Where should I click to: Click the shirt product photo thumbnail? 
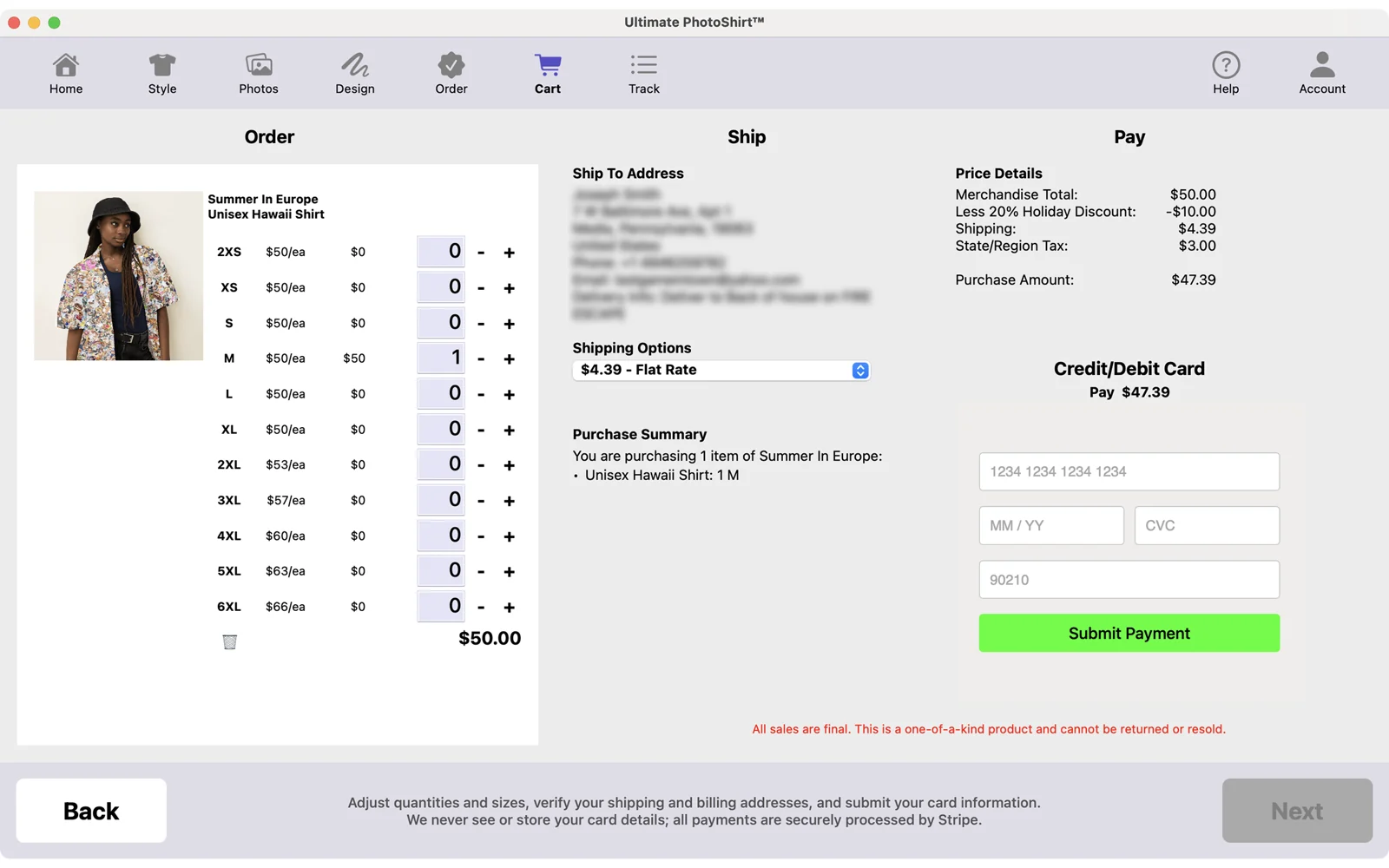(118, 276)
